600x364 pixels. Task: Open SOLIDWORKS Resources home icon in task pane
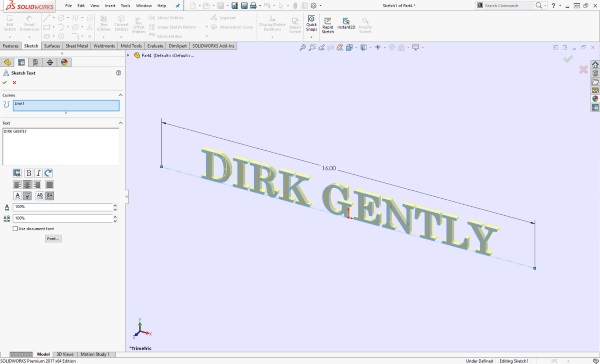pos(595,65)
